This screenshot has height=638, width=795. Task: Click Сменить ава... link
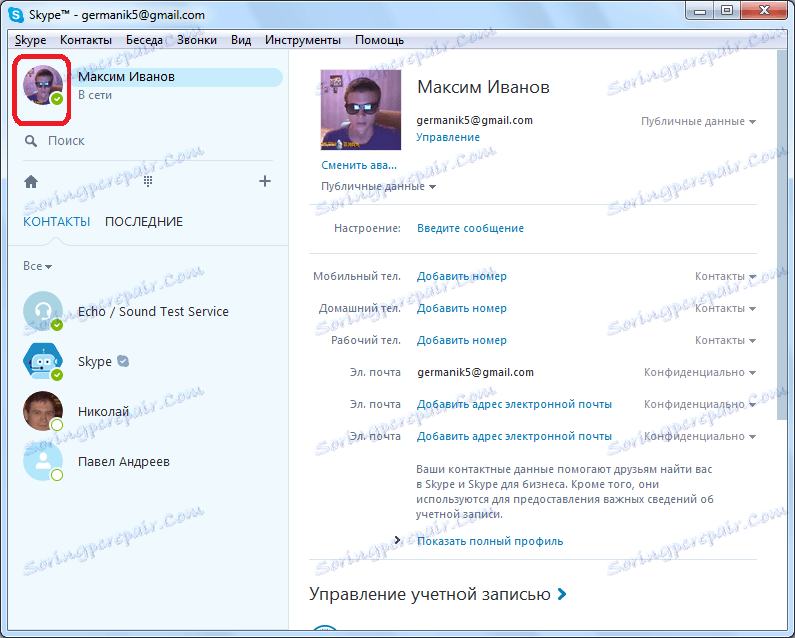click(x=359, y=165)
